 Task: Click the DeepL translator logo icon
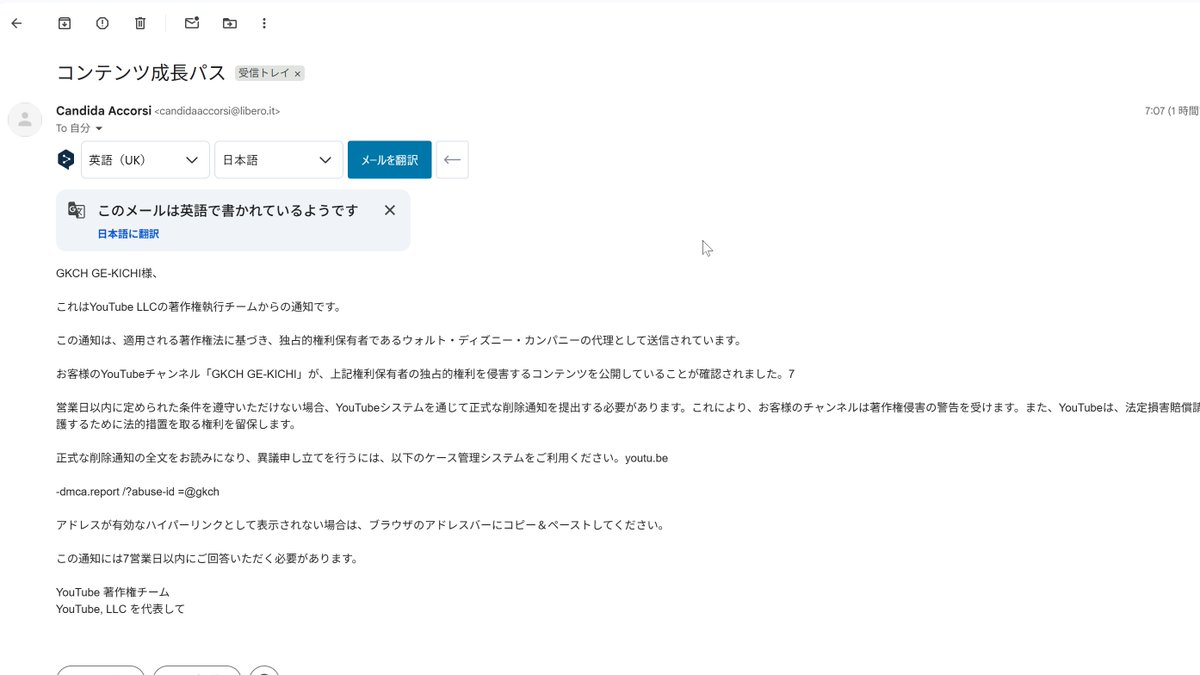tap(66, 160)
